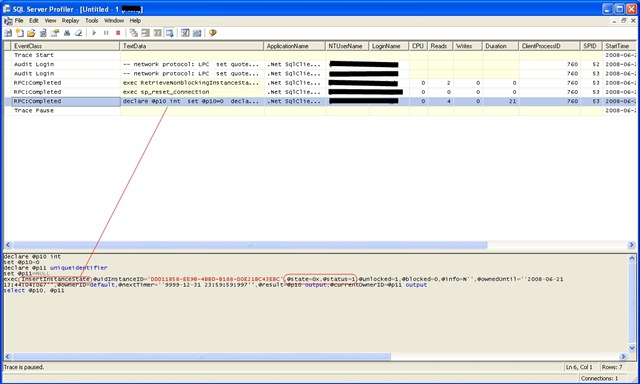The image size is (640, 384).
Task: Click the 'Connections: 1' status indicator
Action: [600, 379]
